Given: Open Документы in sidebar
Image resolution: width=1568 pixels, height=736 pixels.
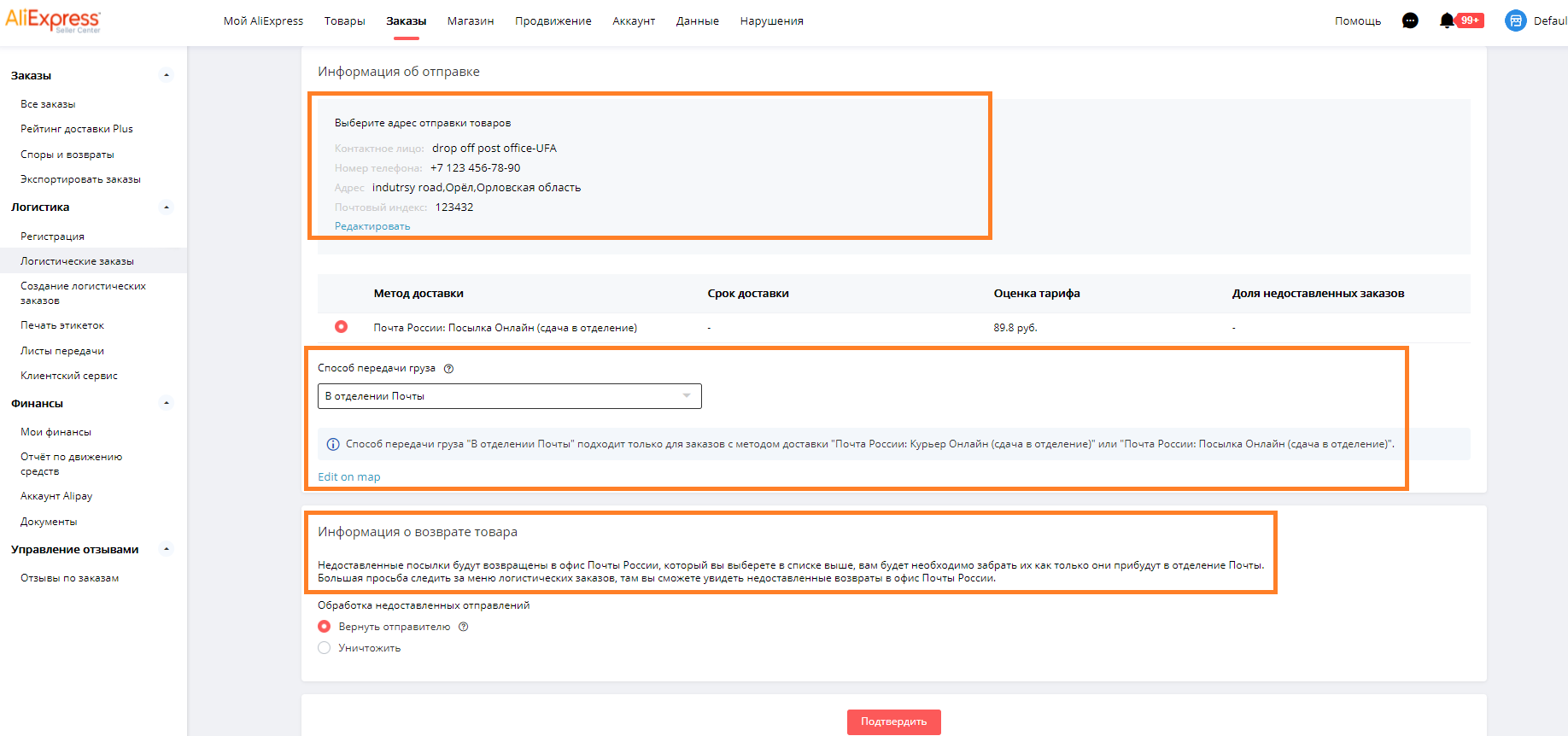Looking at the screenshot, I should click(49, 522).
